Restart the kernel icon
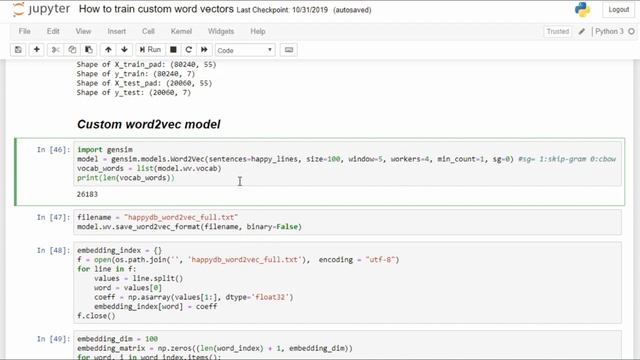640x360 pixels. pos(189,50)
